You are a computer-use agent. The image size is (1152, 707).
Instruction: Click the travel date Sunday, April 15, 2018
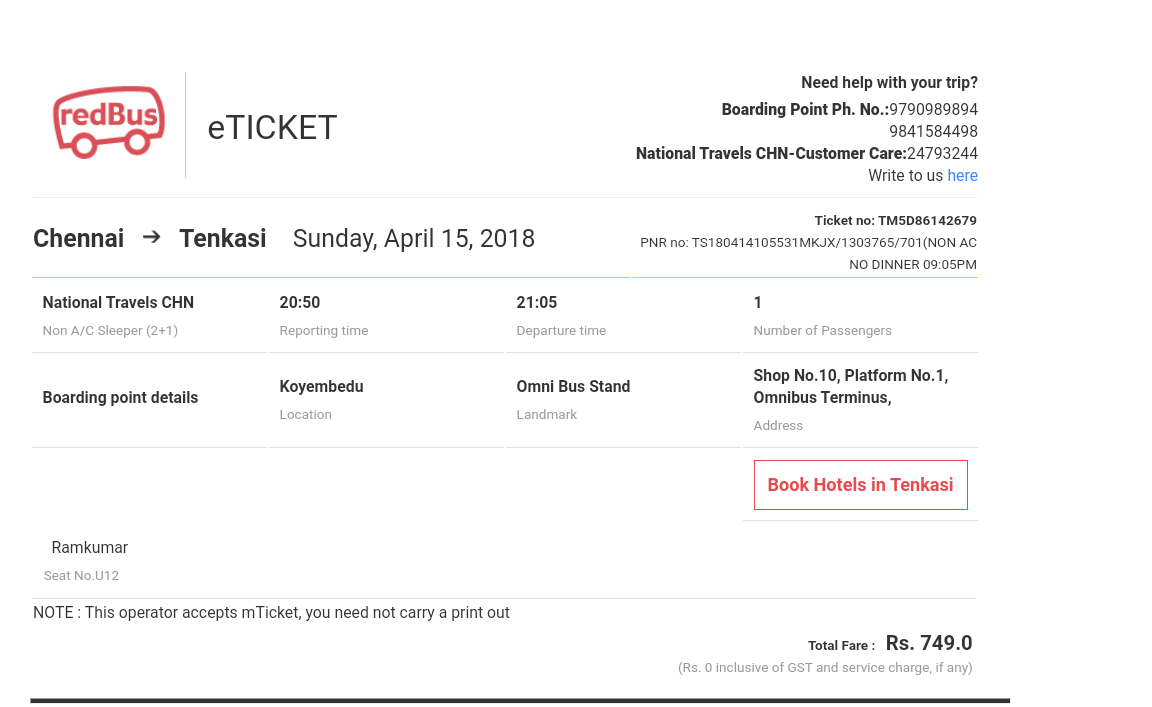pyautogui.click(x=414, y=239)
